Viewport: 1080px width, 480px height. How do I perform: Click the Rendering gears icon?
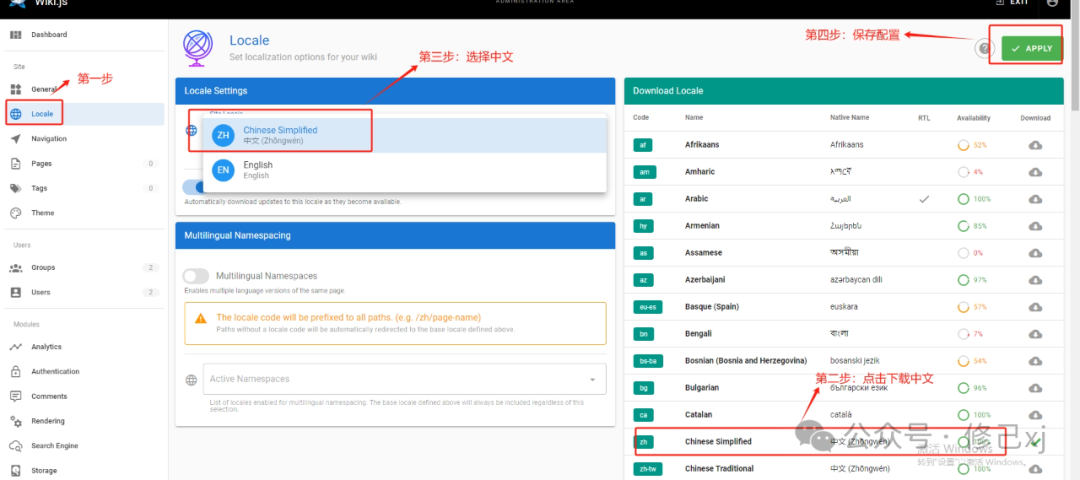(x=16, y=421)
